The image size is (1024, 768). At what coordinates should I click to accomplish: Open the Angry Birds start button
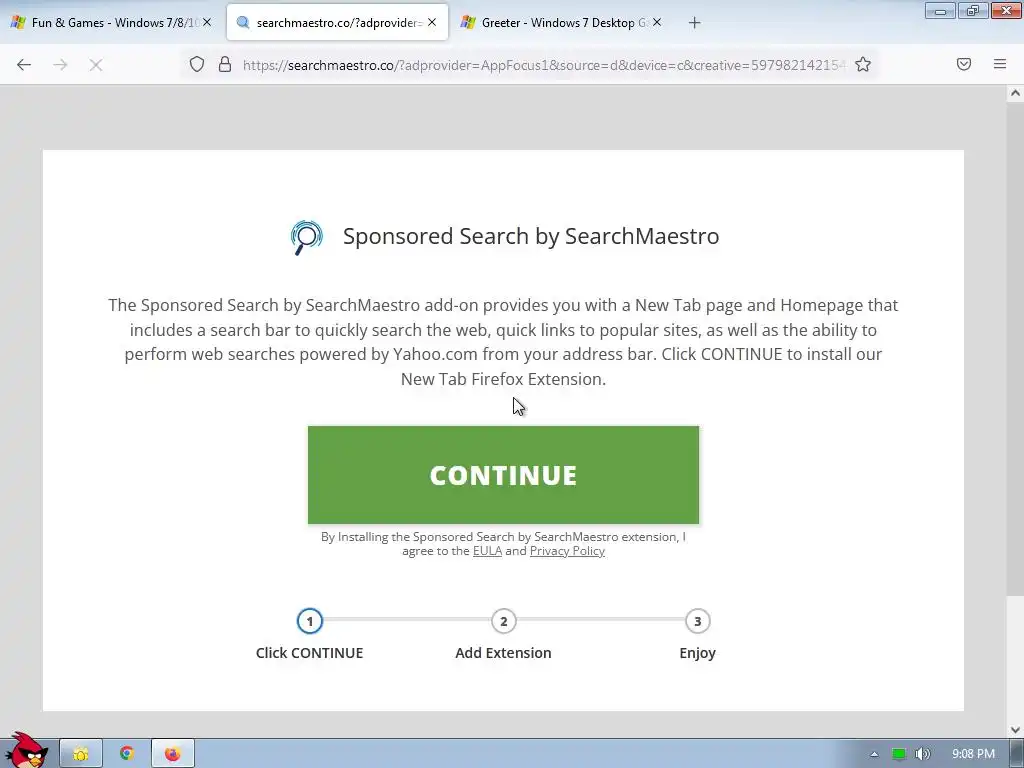coord(25,751)
